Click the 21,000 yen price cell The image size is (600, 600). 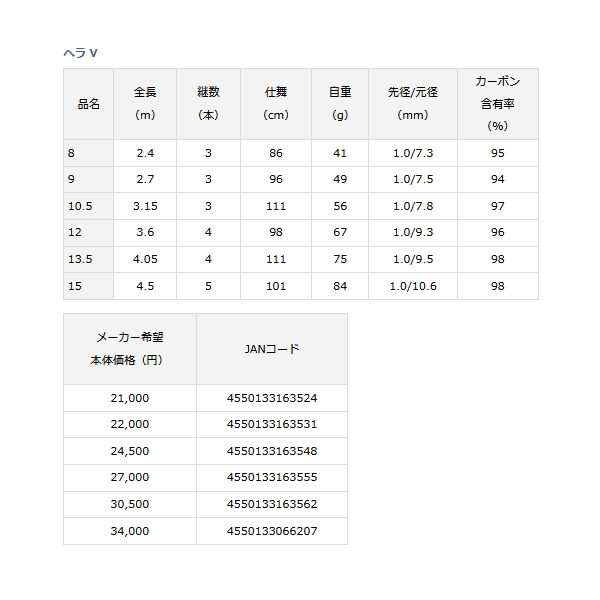(x=130, y=397)
